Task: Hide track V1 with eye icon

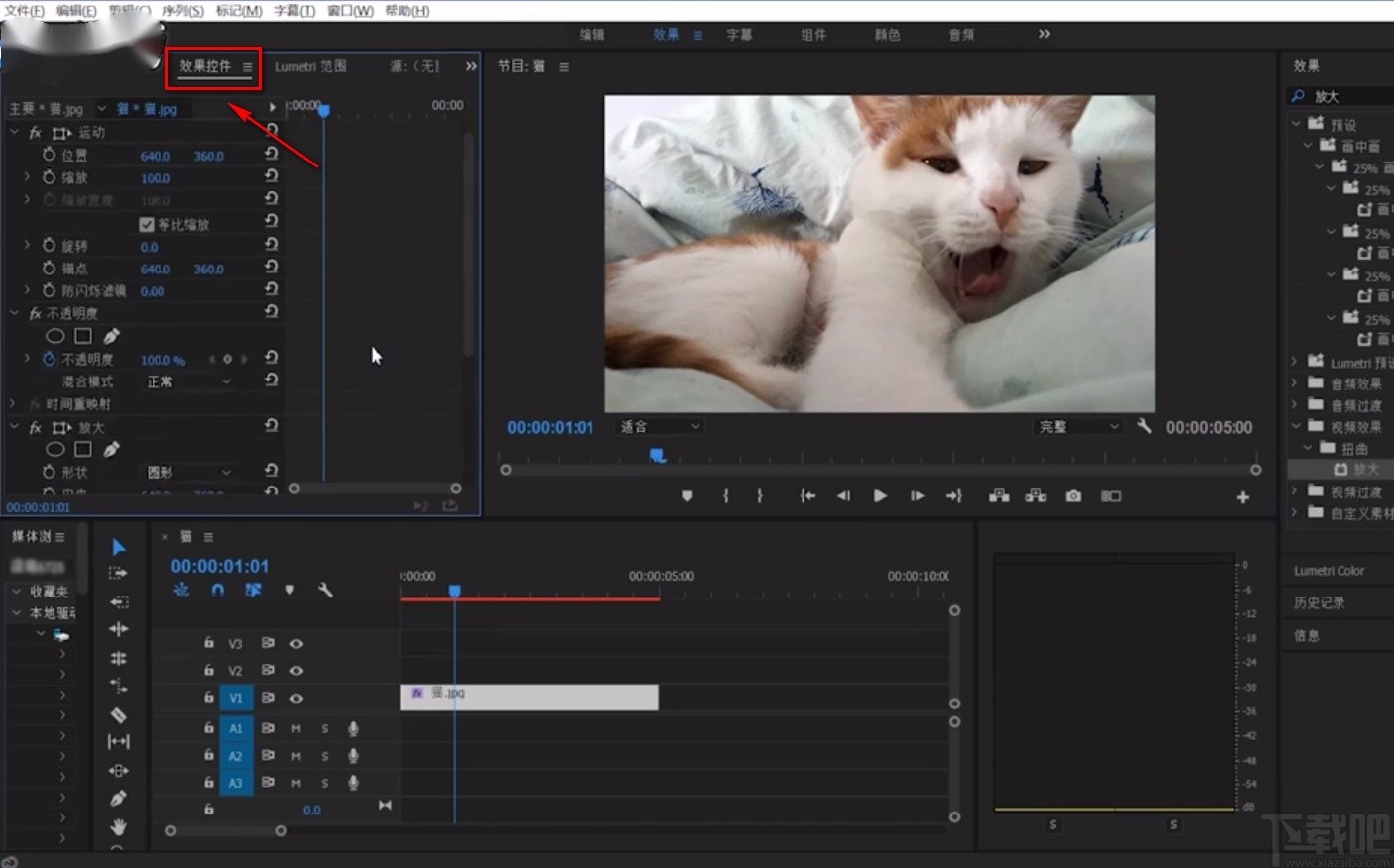Action: pos(296,698)
